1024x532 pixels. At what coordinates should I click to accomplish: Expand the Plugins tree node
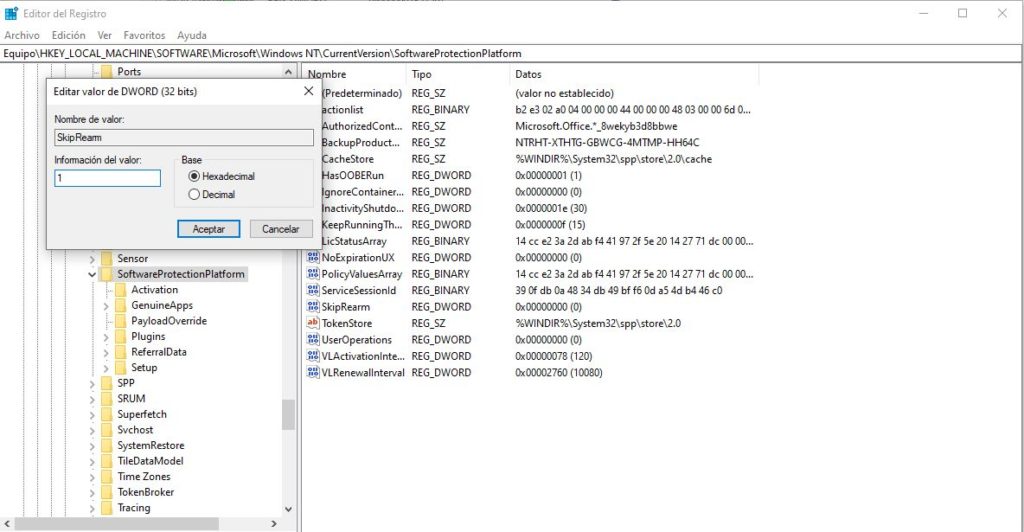(x=106, y=337)
